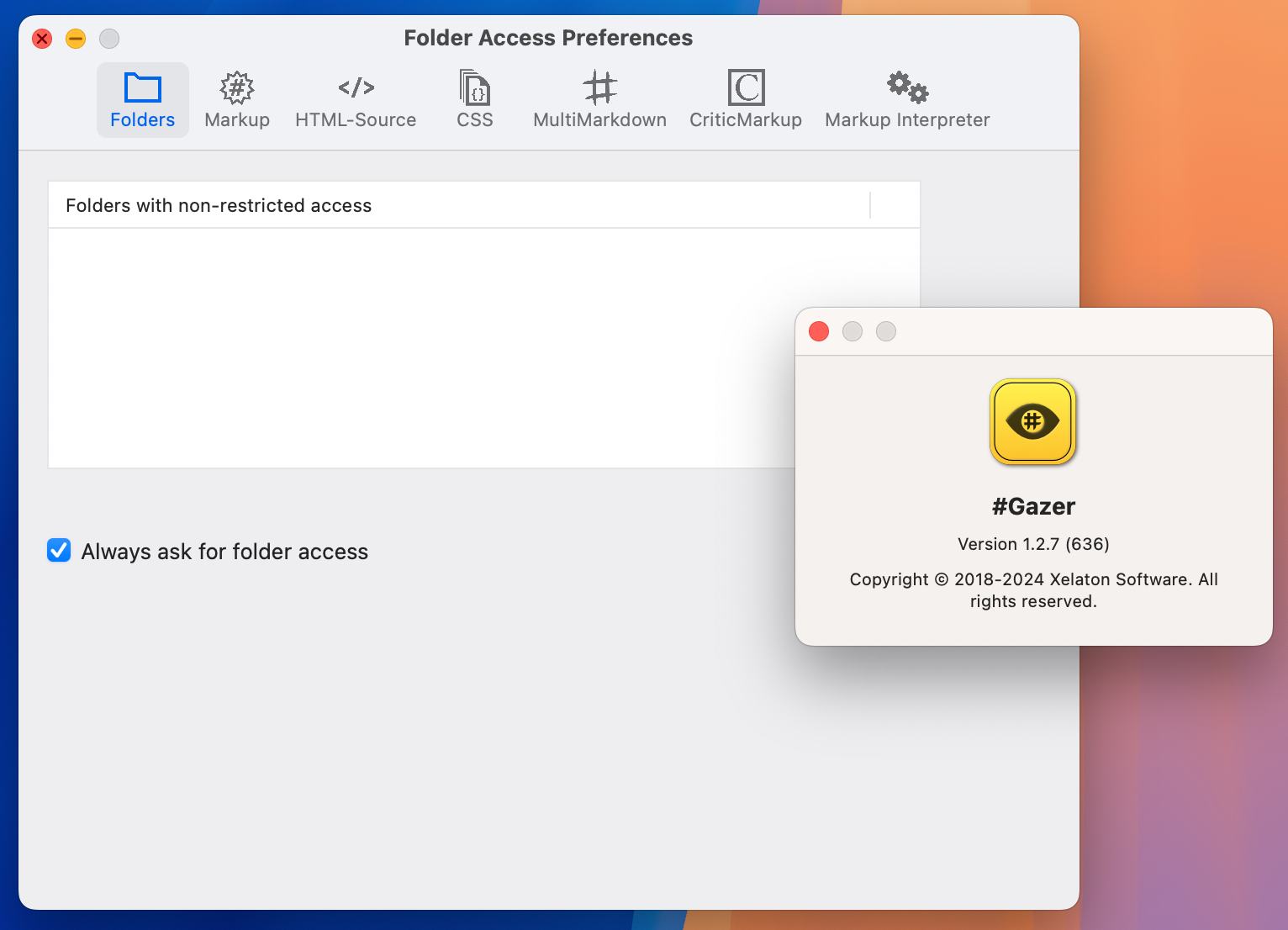Screen dimensions: 1288x930
Task: Click the Folders with non-restricted access header
Action: (217, 205)
